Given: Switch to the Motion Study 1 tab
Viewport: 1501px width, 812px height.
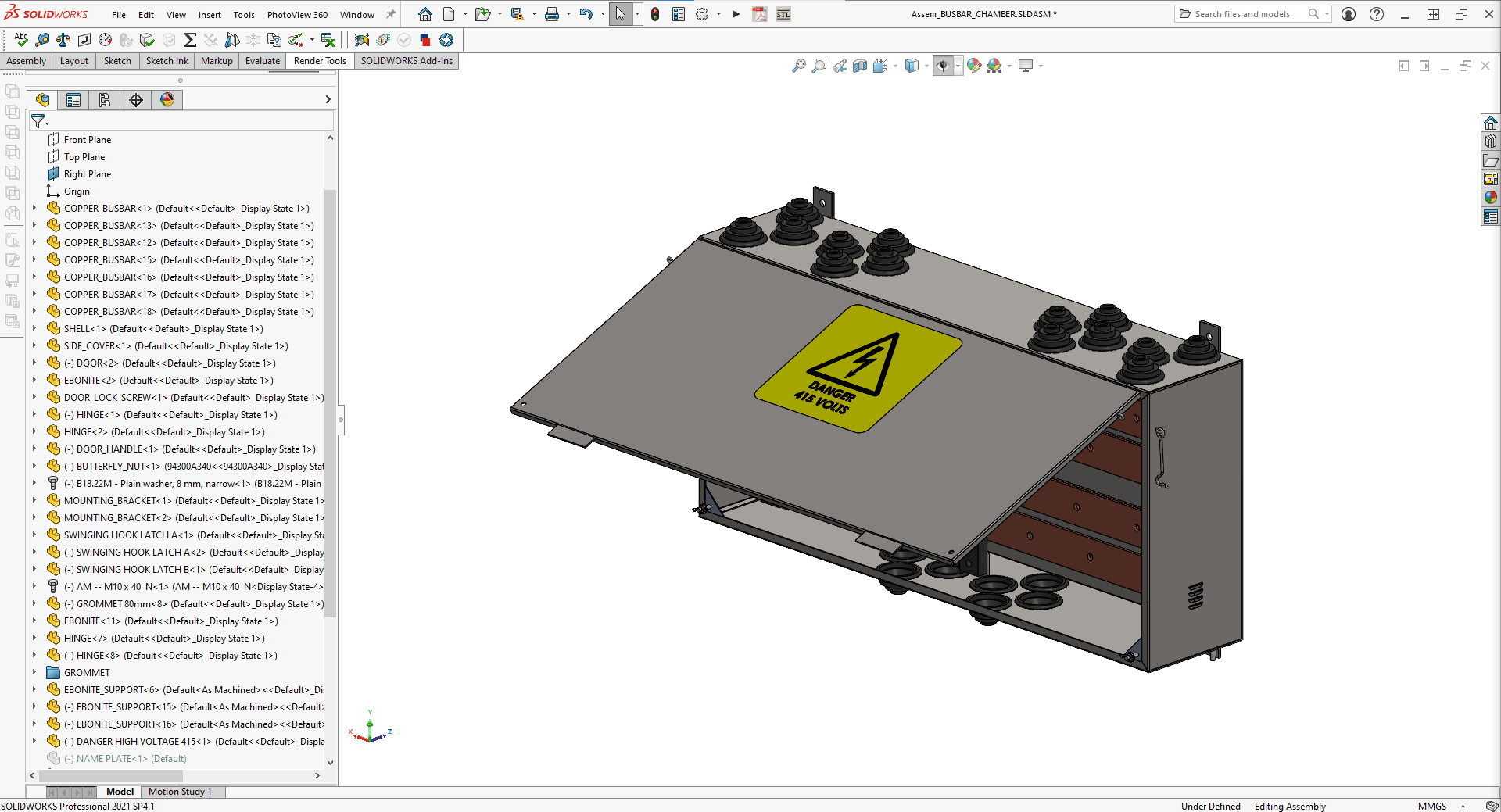Looking at the screenshot, I should click(x=181, y=792).
